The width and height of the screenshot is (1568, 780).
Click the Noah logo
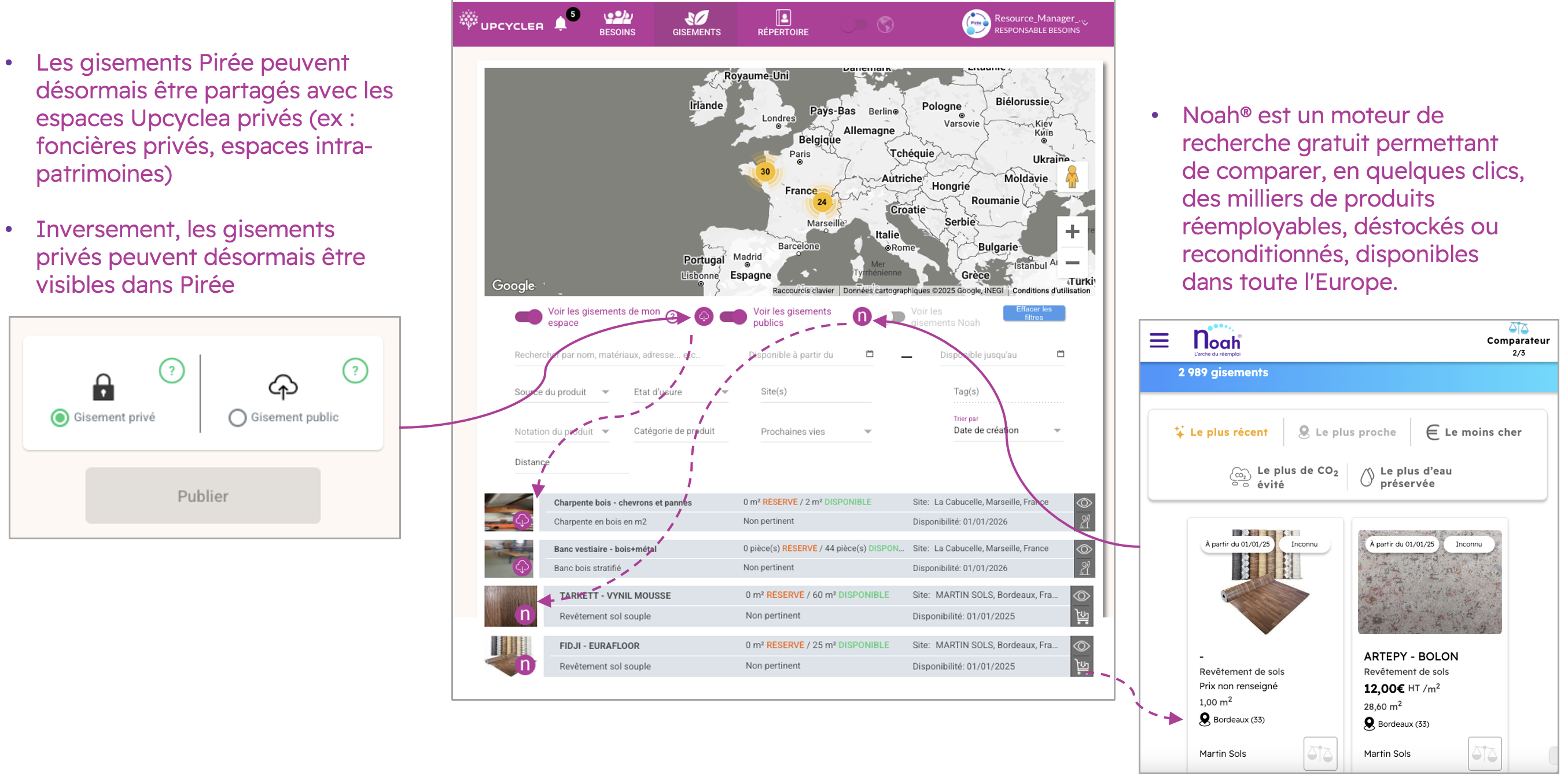(x=1217, y=340)
